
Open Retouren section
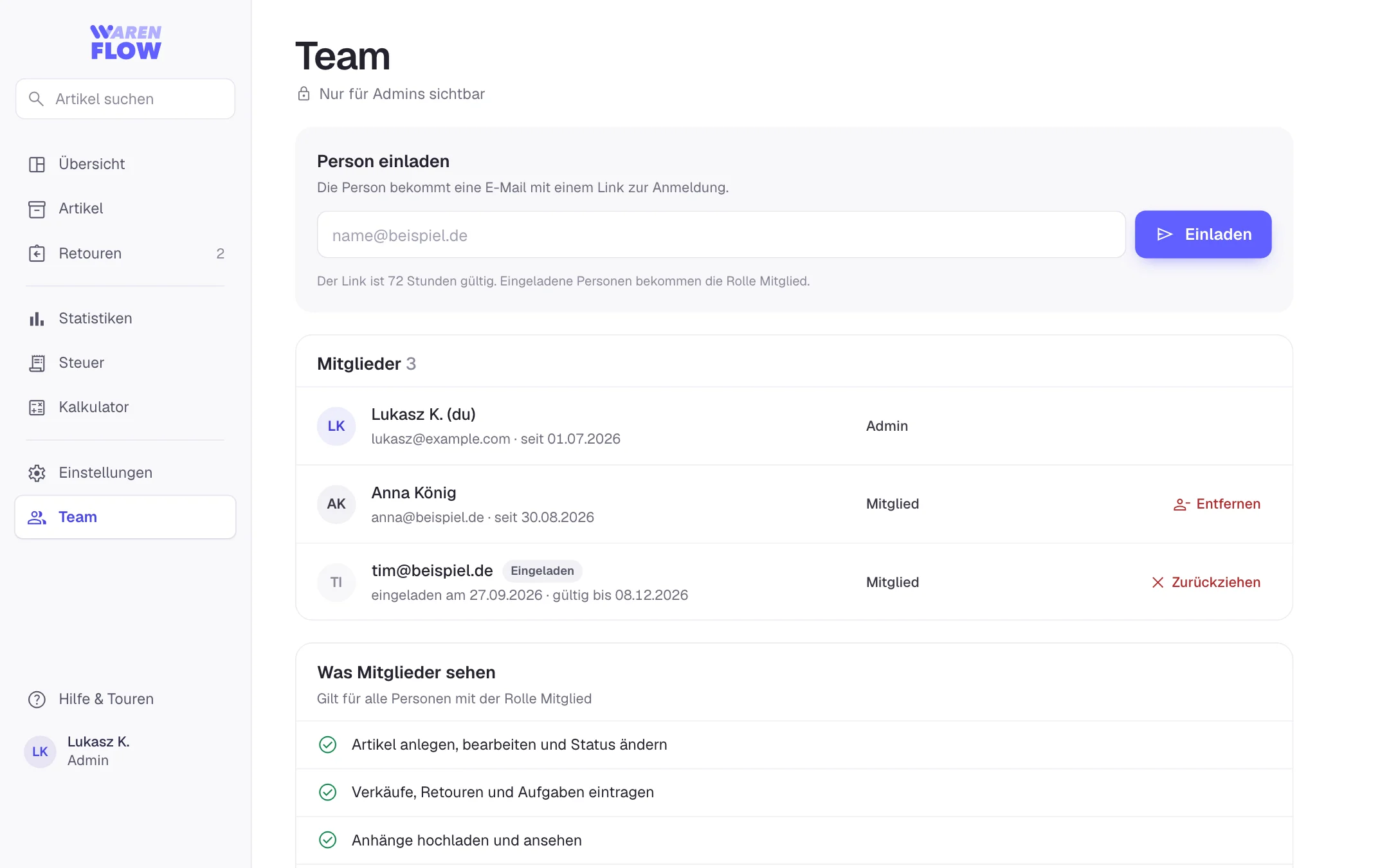pos(125,253)
